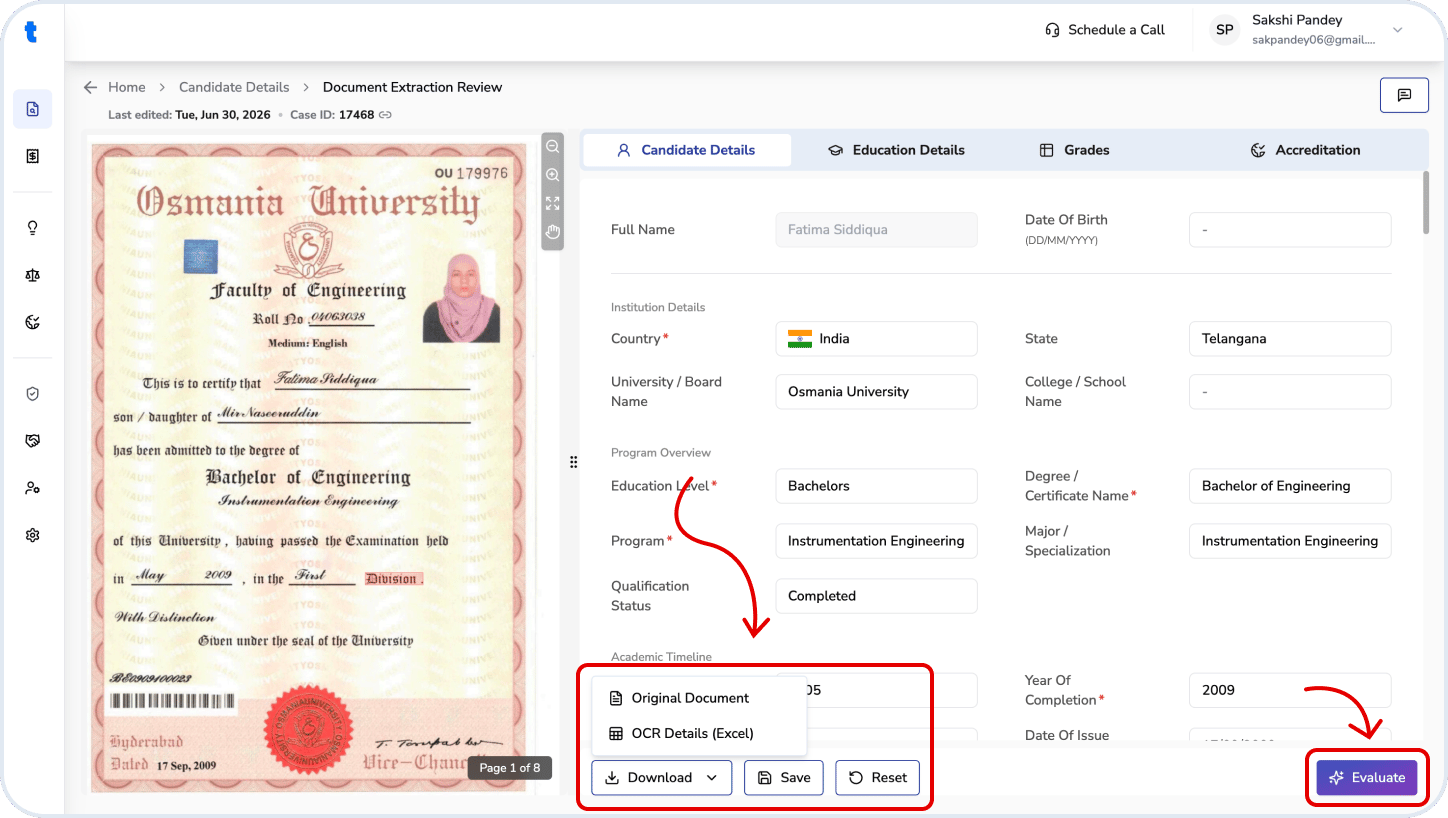Click the Full Name field
This screenshot has width=1448, height=818.
pyautogui.click(x=876, y=230)
